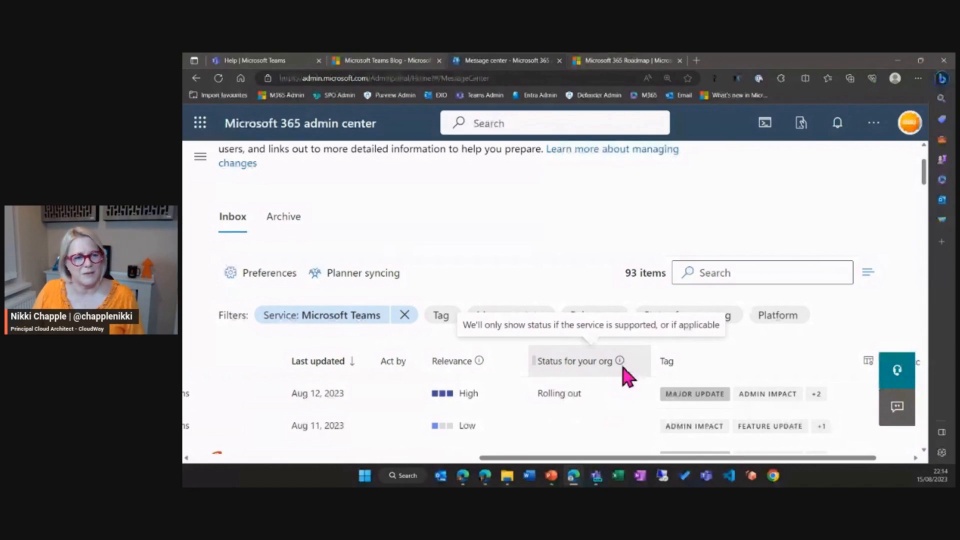Select the Tag column header

pyautogui.click(x=666, y=361)
